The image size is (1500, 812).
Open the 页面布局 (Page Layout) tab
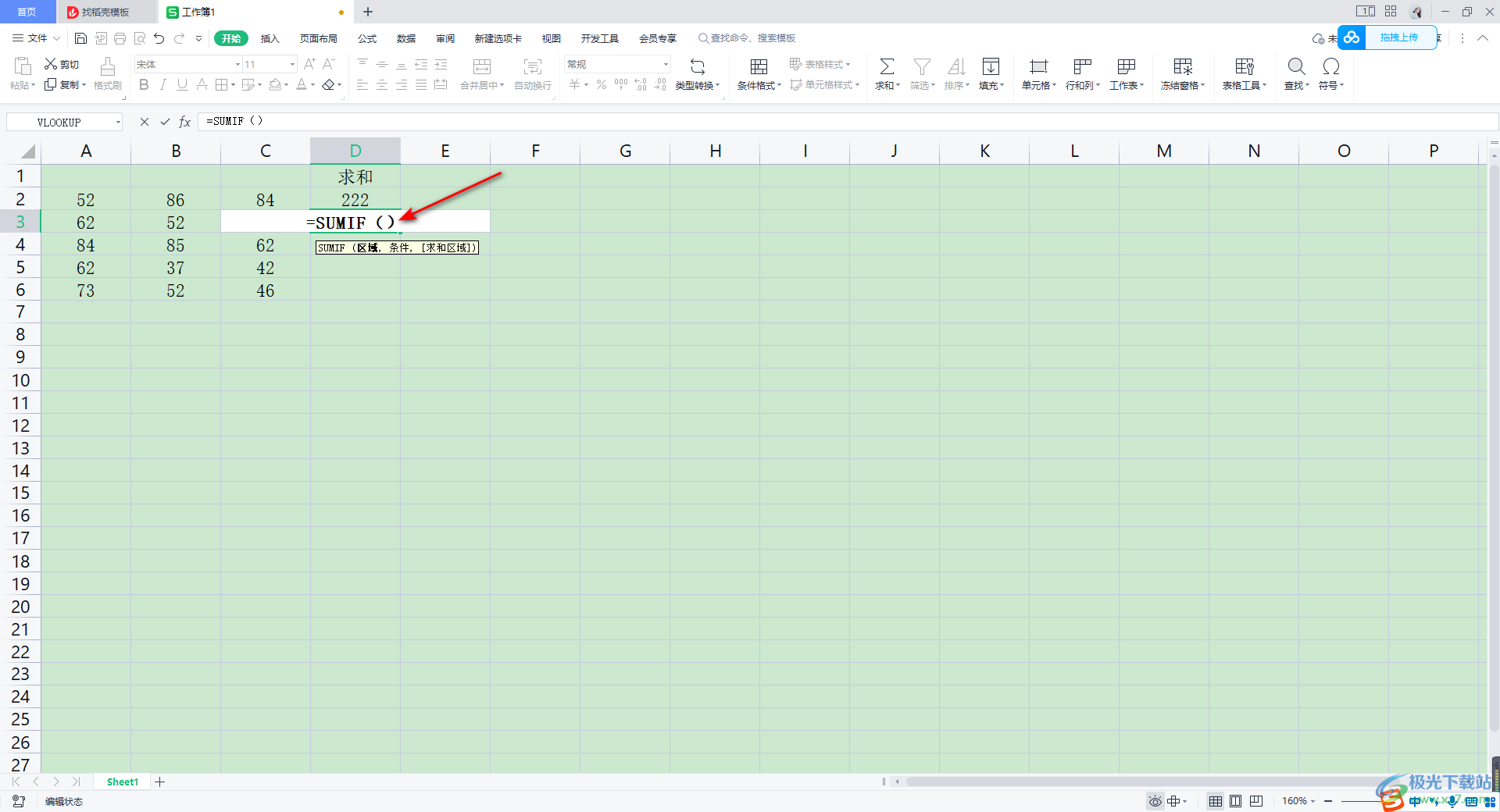click(x=319, y=38)
